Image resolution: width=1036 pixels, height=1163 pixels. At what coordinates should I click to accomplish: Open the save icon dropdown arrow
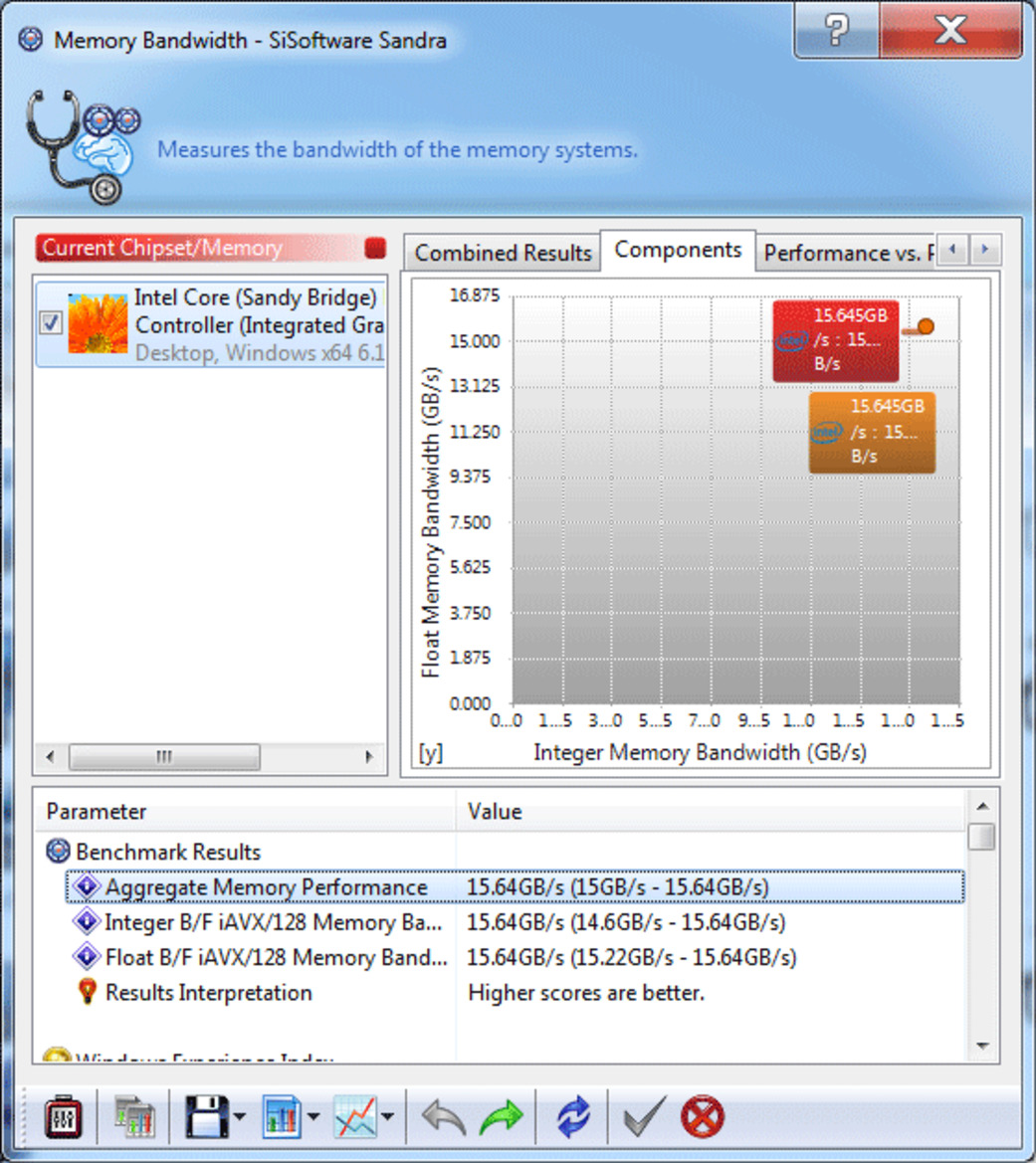pos(239,1116)
